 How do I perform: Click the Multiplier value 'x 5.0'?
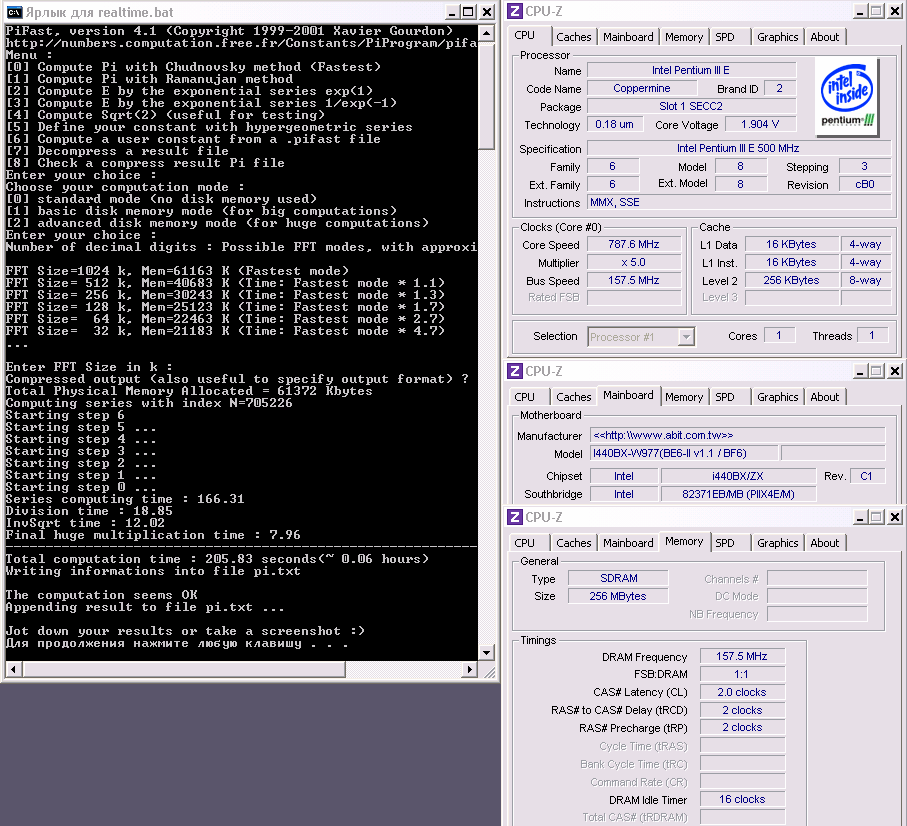click(634, 263)
